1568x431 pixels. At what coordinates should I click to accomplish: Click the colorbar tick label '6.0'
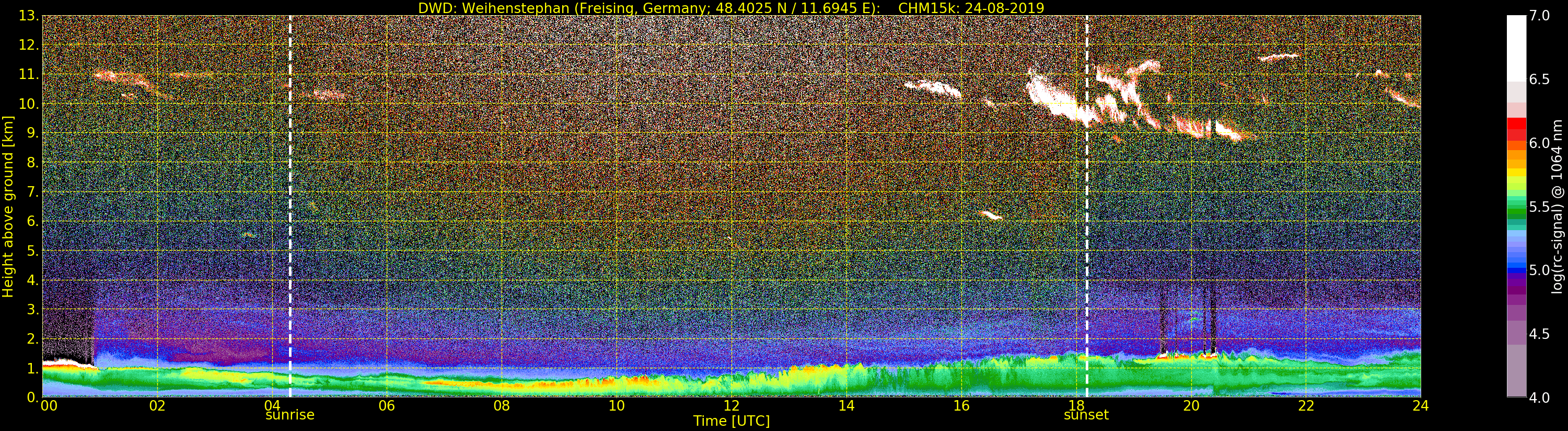coord(1539,143)
